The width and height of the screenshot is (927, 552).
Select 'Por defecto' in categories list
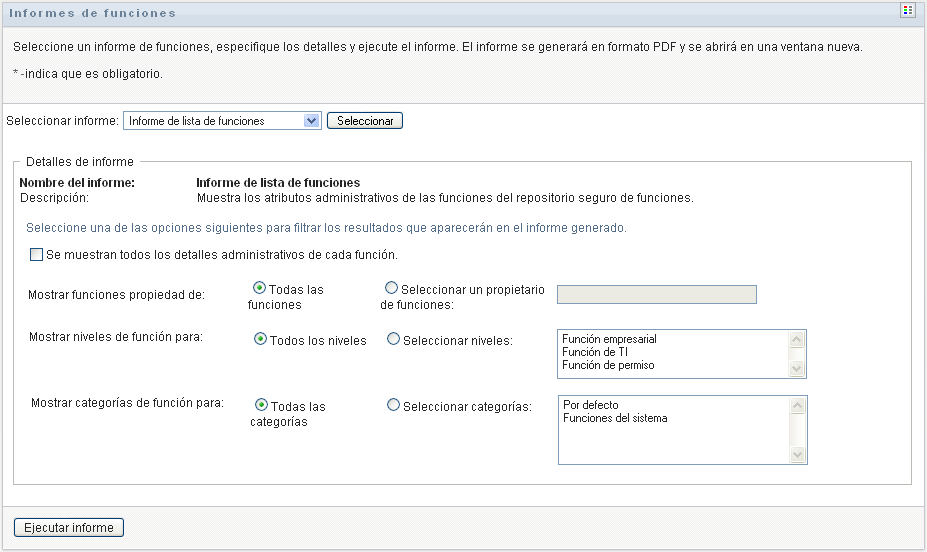click(591, 405)
